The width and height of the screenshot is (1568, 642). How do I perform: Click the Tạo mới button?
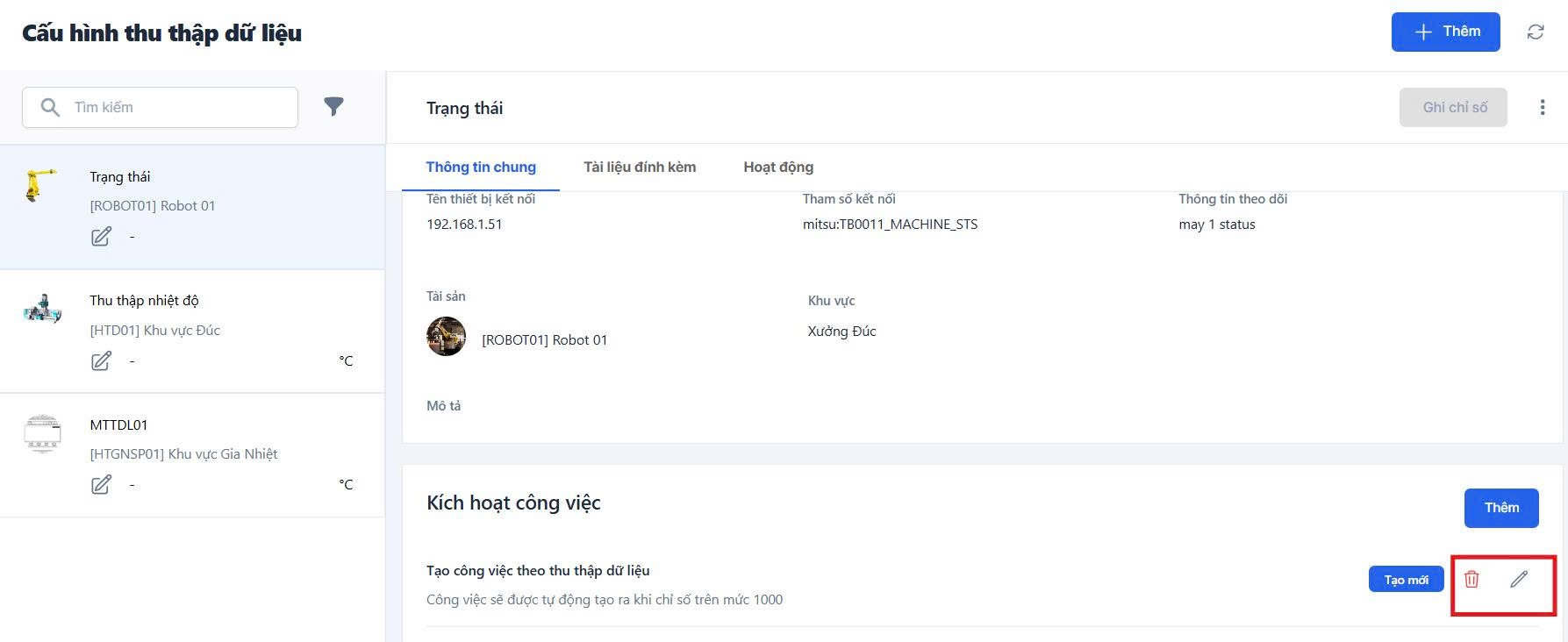coord(1406,580)
